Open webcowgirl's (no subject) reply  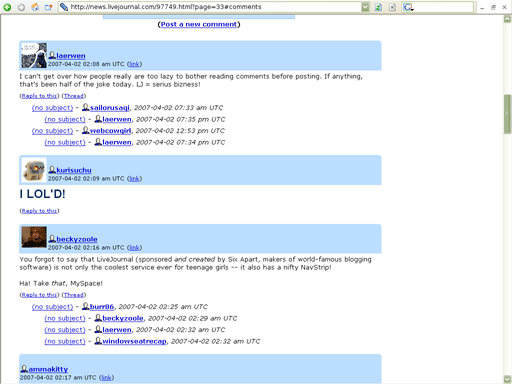[x=52, y=131]
